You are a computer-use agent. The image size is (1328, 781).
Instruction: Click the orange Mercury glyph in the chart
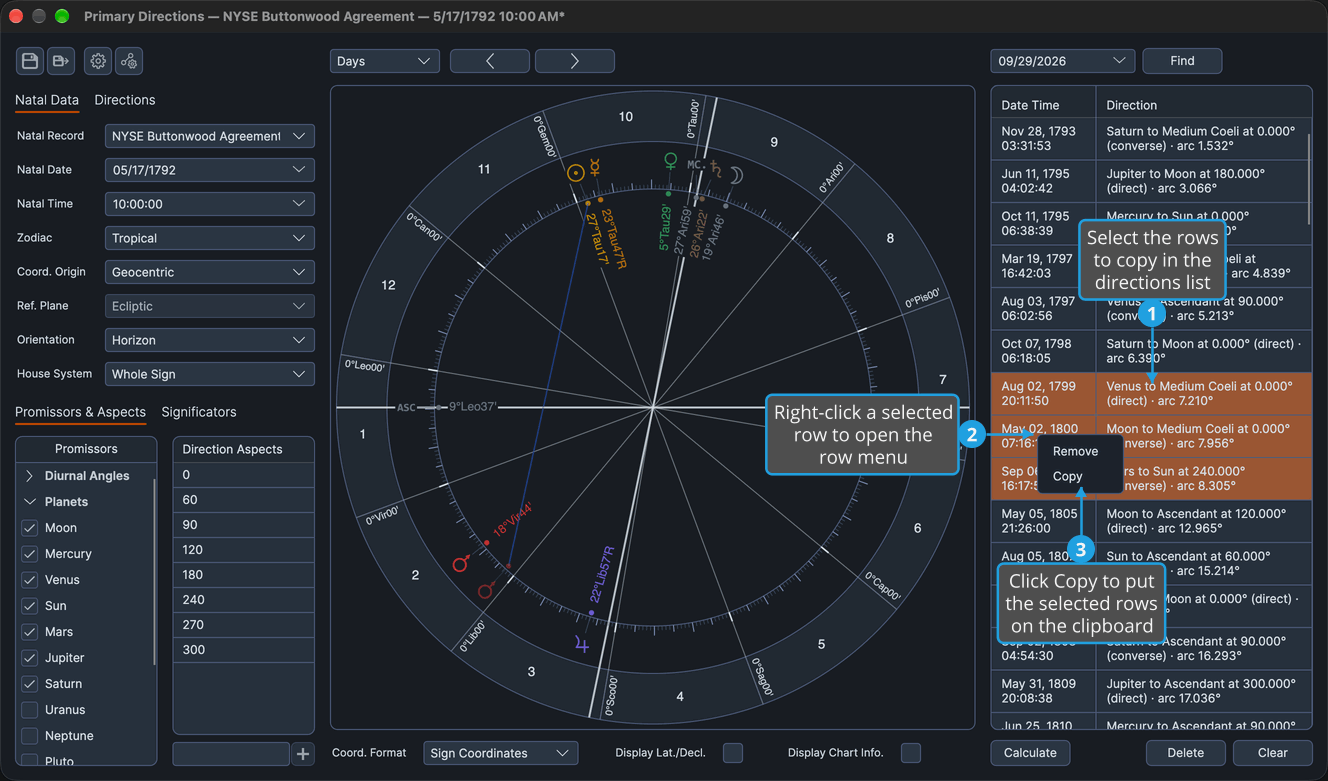click(x=594, y=168)
